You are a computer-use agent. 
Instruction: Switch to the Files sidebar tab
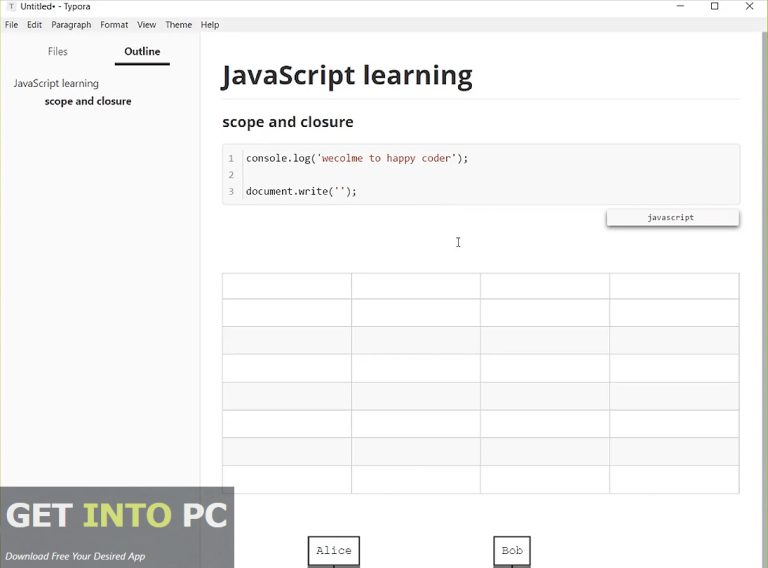58,51
